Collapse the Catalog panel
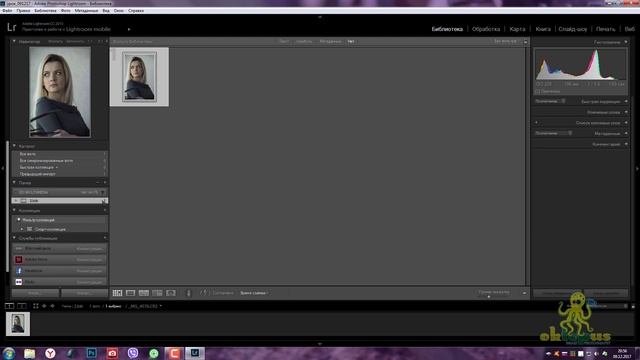 pyautogui.click(x=14, y=146)
